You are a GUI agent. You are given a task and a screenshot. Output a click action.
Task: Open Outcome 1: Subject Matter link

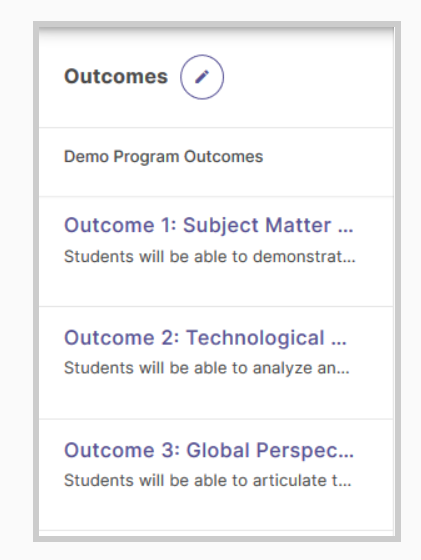[x=209, y=225]
